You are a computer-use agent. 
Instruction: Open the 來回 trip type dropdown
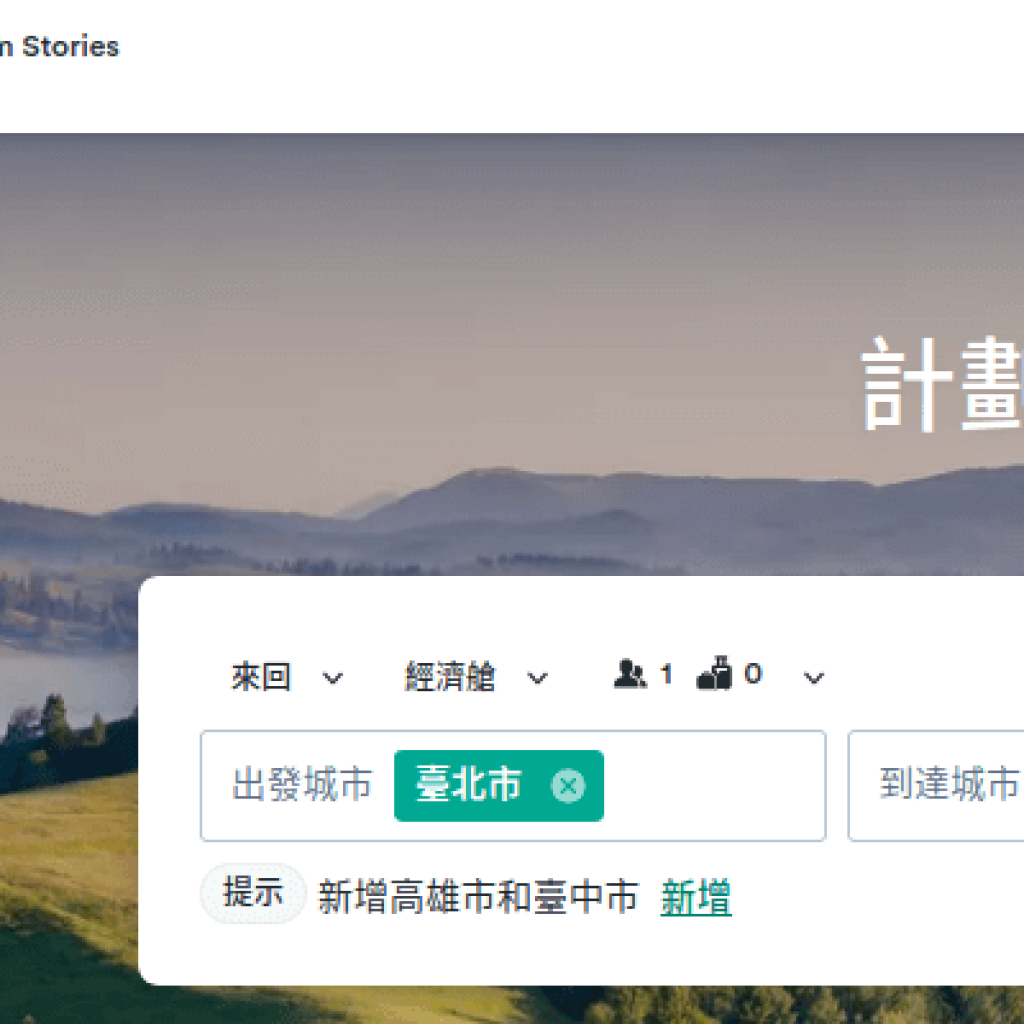[286, 677]
